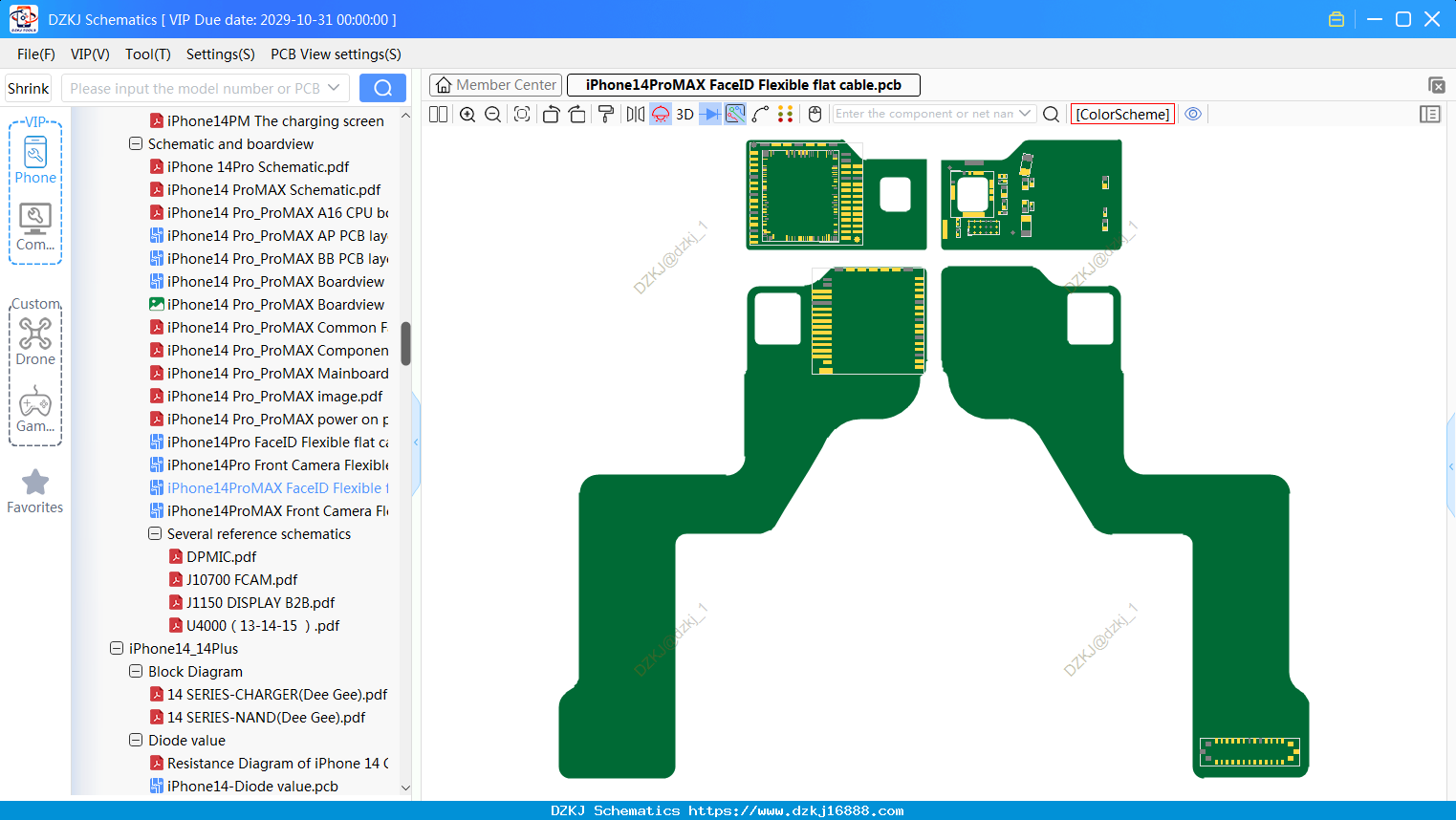
Task: Click the zoom out magnifier icon
Action: (x=493, y=114)
